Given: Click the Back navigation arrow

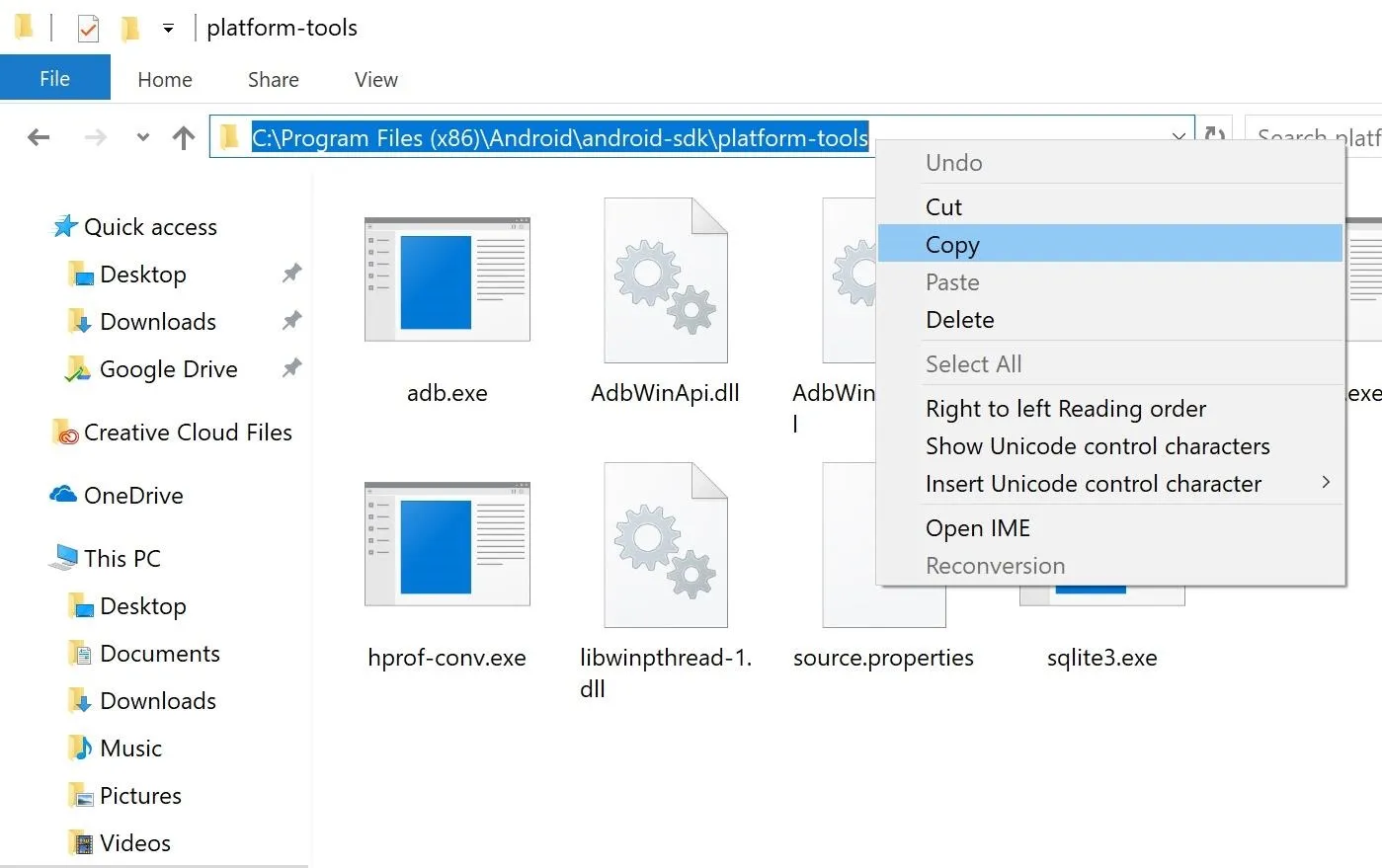Looking at the screenshot, I should [39, 137].
